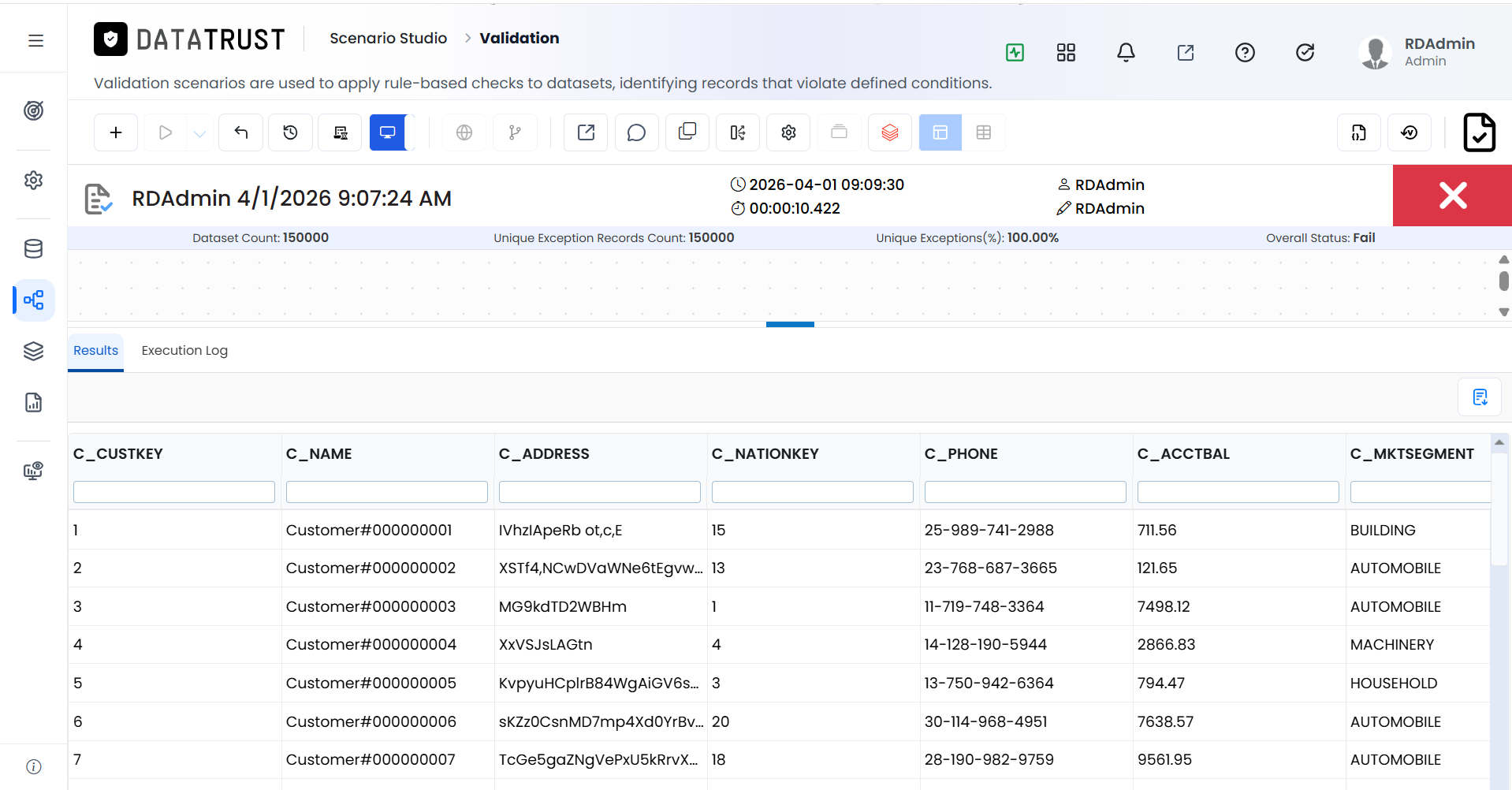Open the help question mark icon
This screenshot has width=1512, height=790.
[x=1245, y=53]
